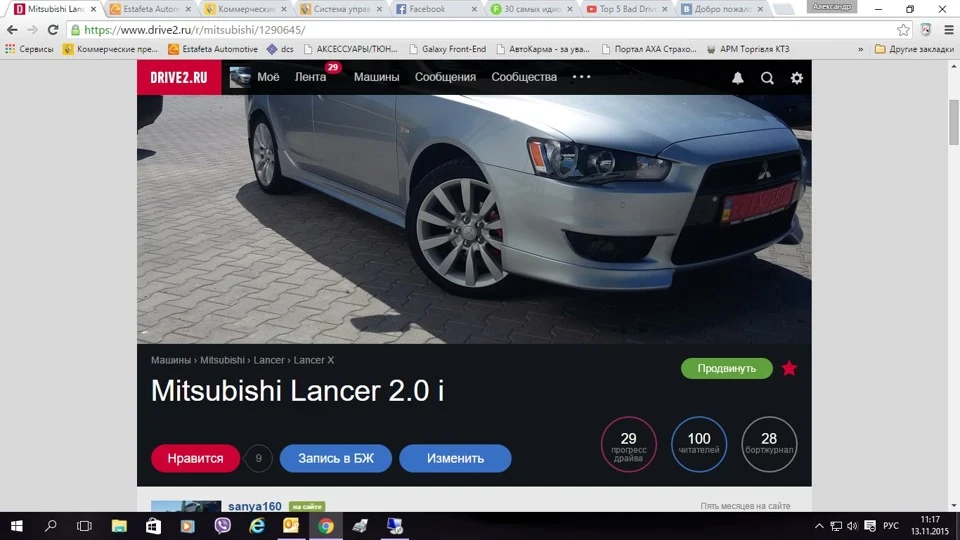Switch to the Добро пожало tab
The height and width of the screenshot is (540, 960).
pos(723,9)
